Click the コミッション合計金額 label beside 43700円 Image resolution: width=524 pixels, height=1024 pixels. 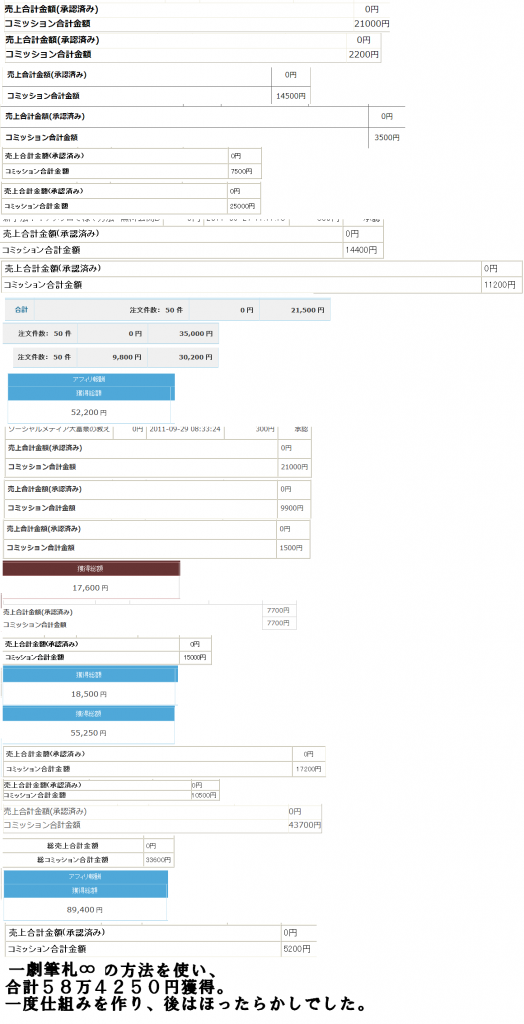42,825
